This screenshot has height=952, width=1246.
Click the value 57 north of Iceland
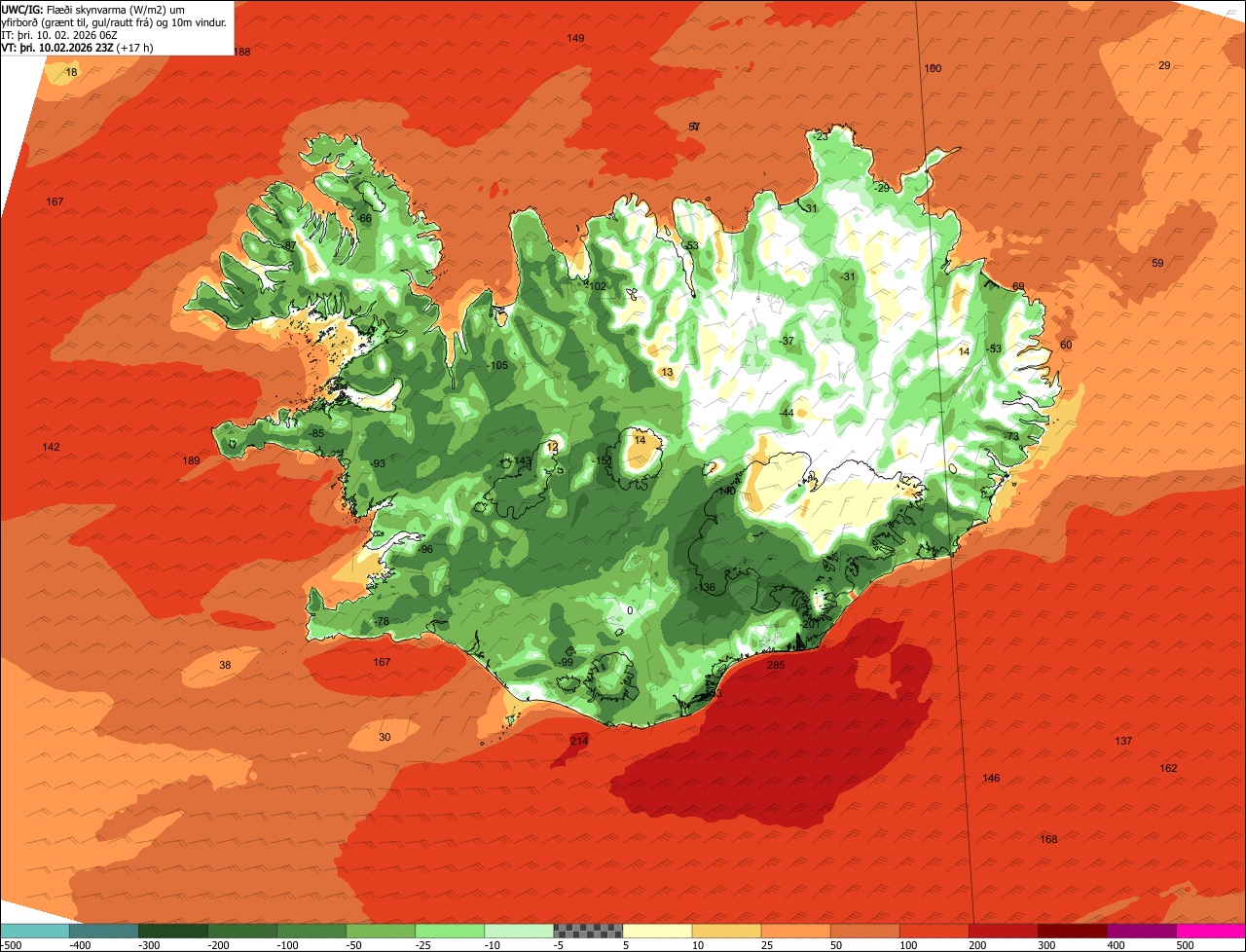click(x=694, y=127)
